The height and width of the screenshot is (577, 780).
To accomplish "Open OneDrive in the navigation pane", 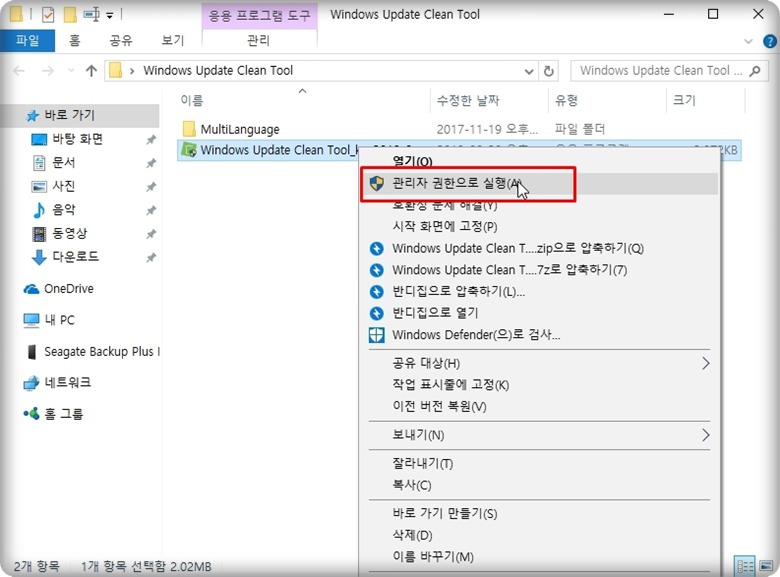I will point(69,289).
